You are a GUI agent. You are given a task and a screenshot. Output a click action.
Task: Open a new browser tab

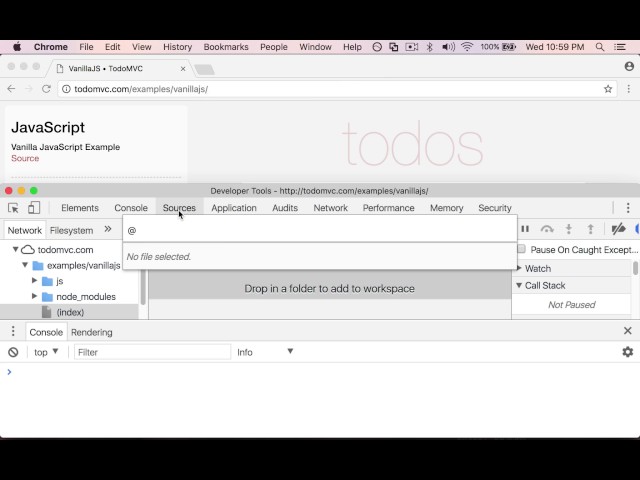click(204, 70)
